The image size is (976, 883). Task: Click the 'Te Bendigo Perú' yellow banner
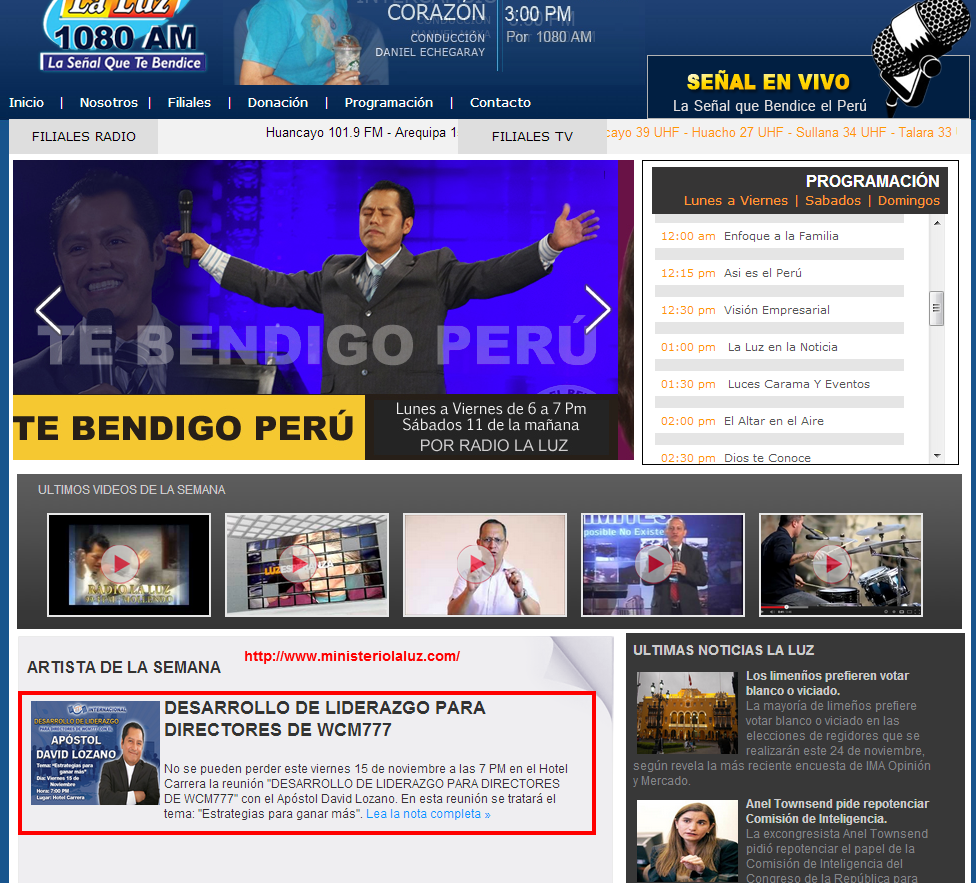[x=189, y=427]
